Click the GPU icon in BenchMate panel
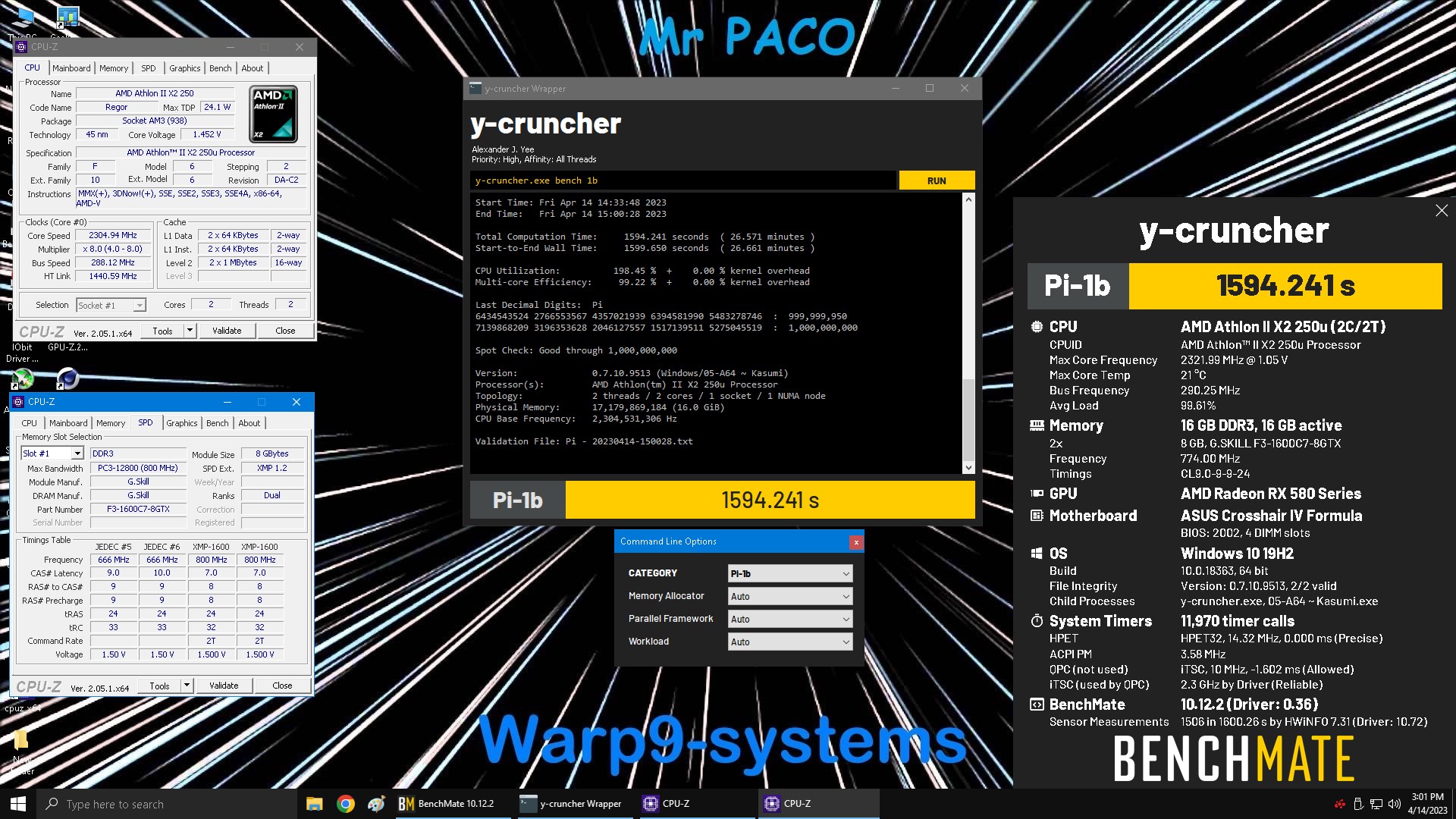 1037,494
